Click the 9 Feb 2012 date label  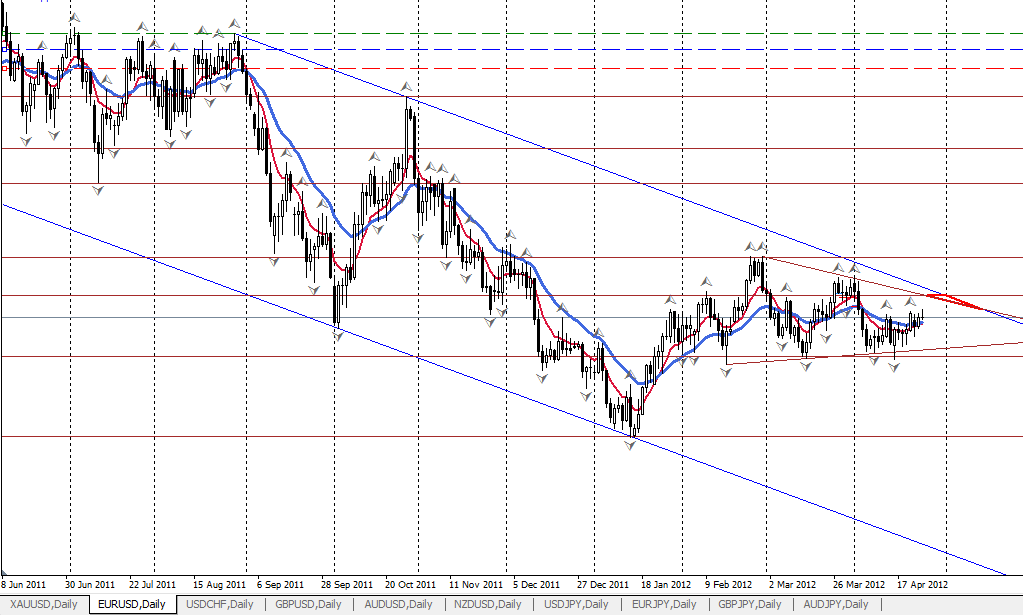click(x=729, y=584)
